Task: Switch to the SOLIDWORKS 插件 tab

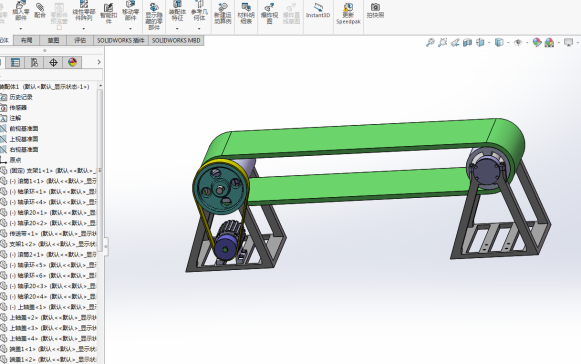Action: tap(121, 40)
